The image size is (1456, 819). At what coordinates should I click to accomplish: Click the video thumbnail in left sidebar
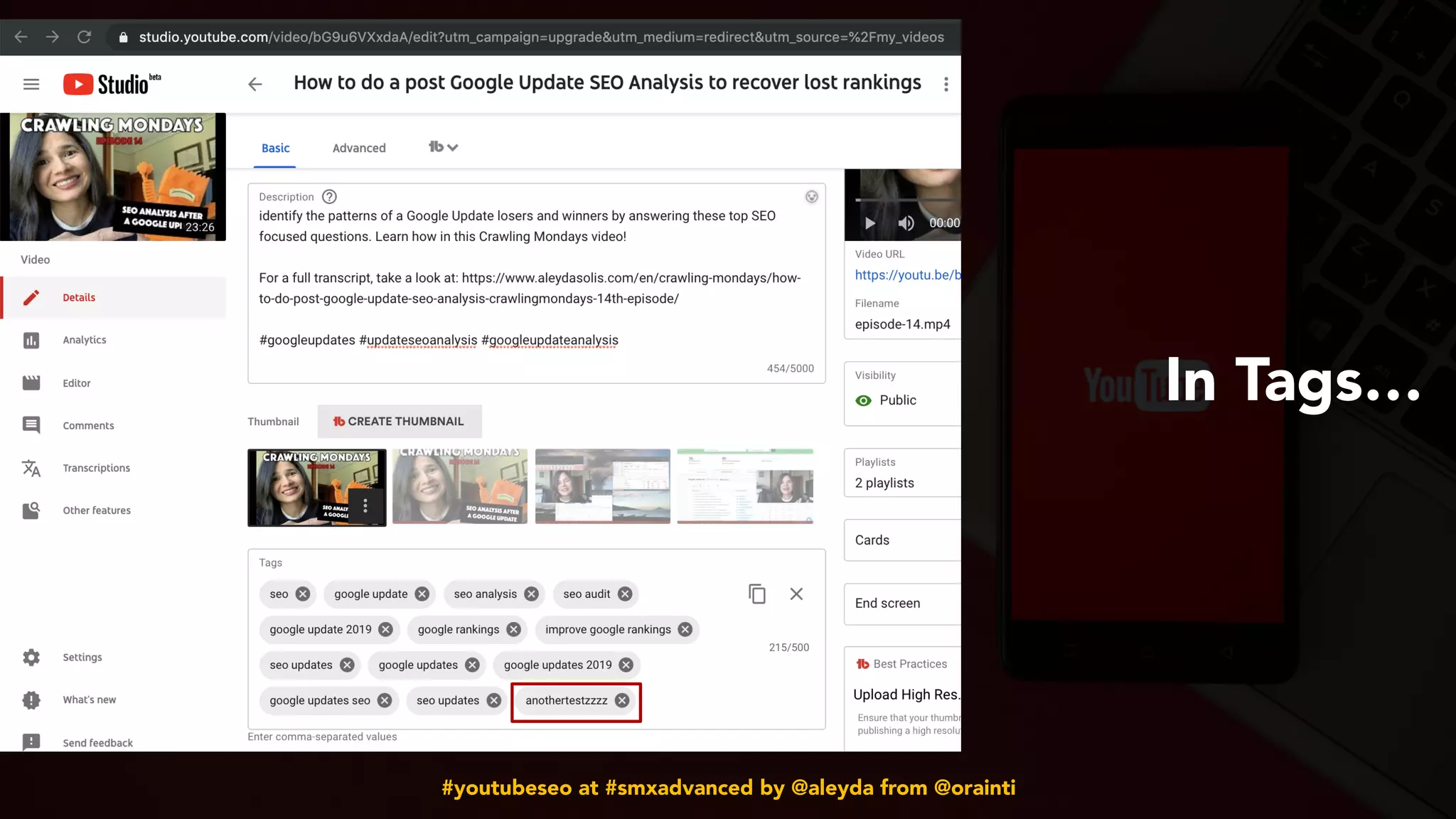113,177
